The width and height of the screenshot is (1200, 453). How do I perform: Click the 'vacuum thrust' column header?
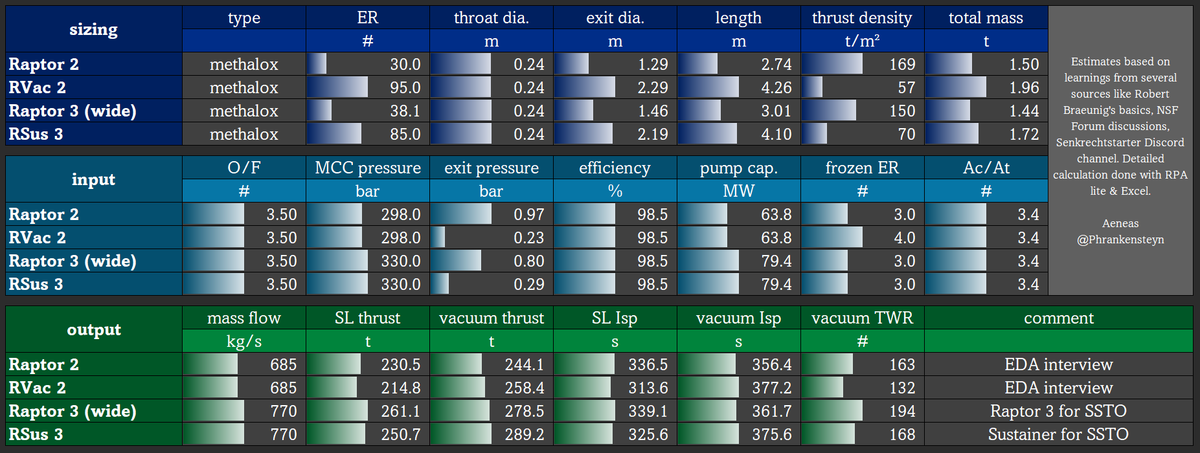(491, 317)
